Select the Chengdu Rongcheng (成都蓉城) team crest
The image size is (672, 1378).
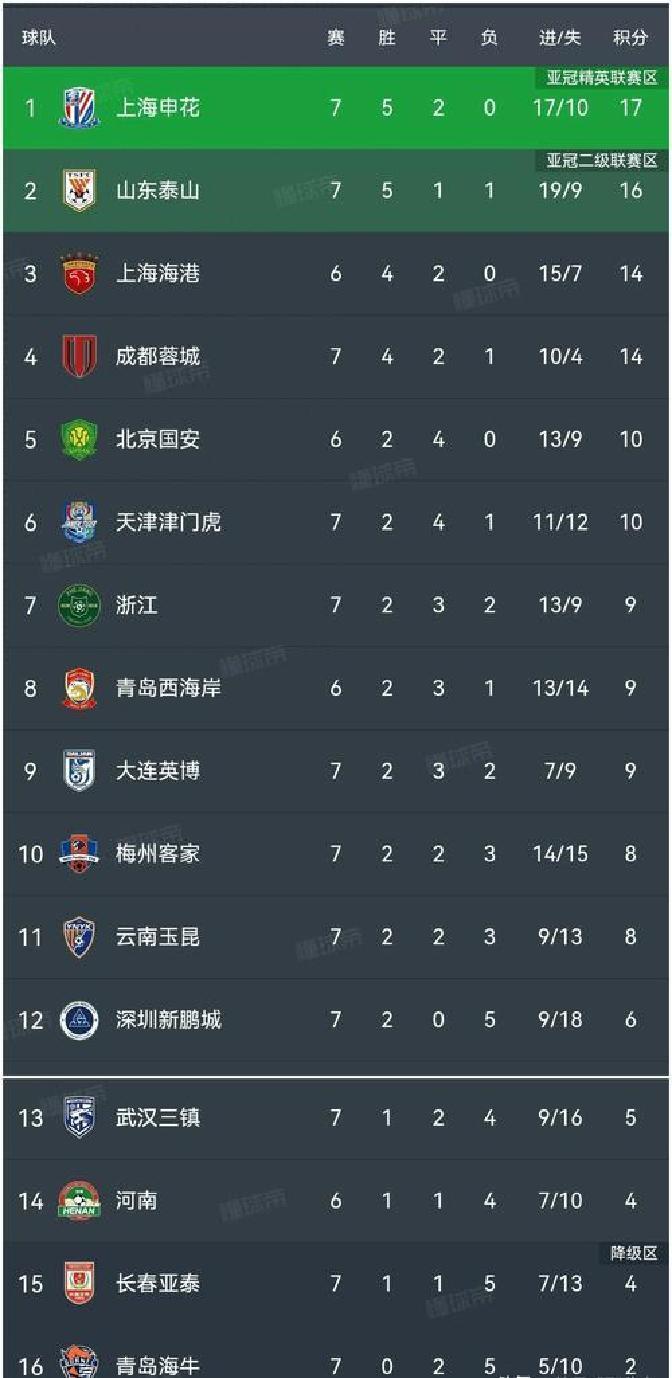pyautogui.click(x=80, y=356)
